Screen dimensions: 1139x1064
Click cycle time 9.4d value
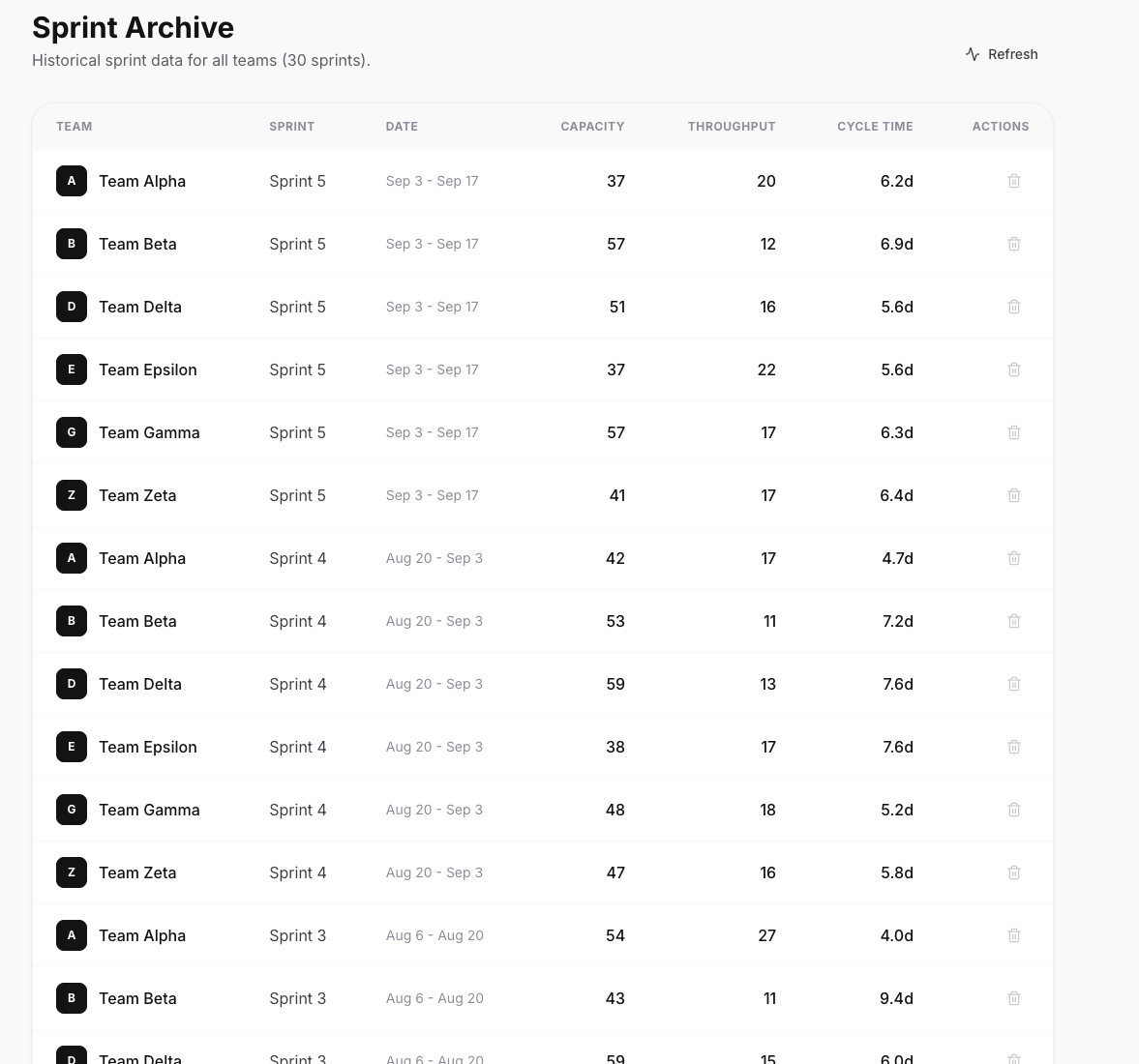[896, 998]
